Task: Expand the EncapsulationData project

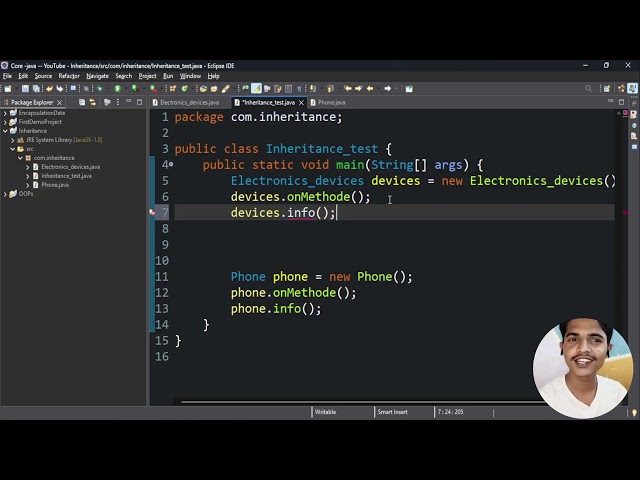Action: (x=5, y=113)
